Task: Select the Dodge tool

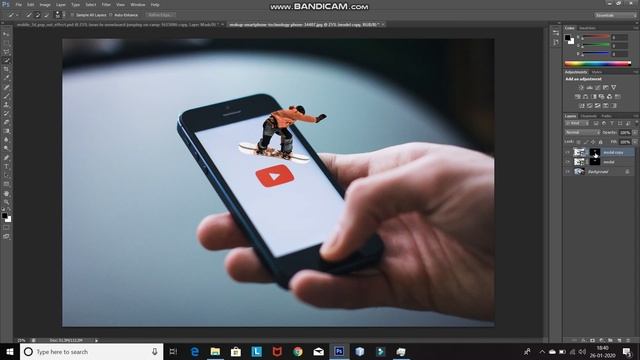Action: [6, 149]
